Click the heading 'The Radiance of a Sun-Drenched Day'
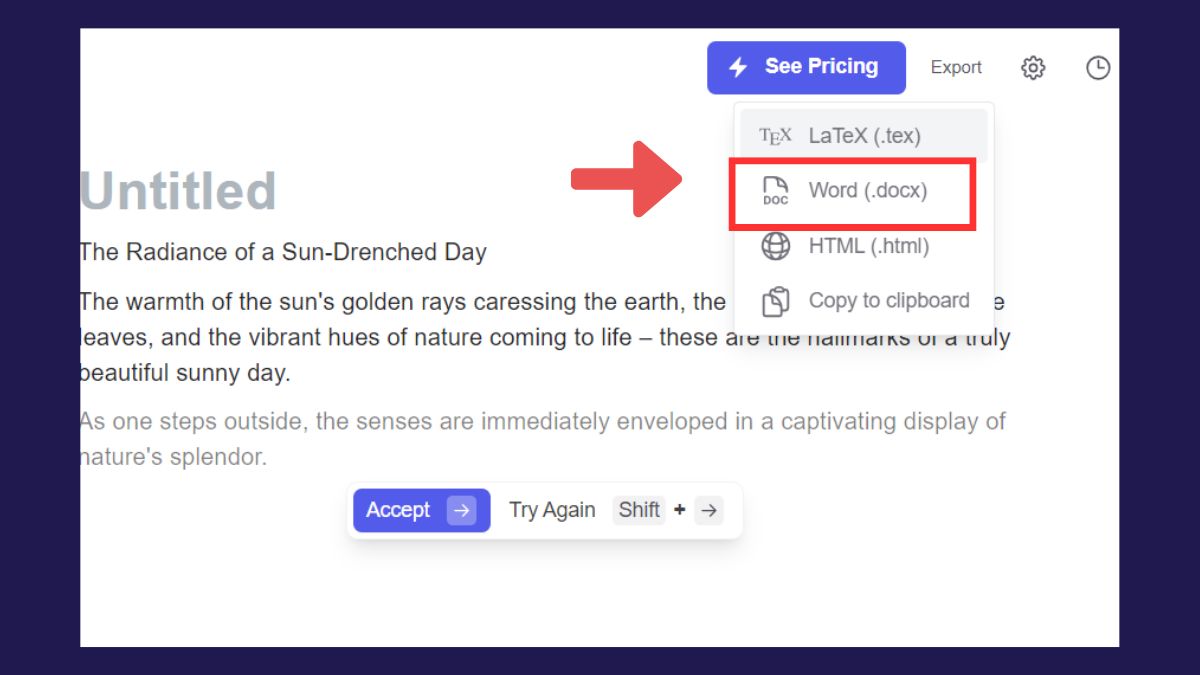The width and height of the screenshot is (1200, 675). tap(283, 252)
